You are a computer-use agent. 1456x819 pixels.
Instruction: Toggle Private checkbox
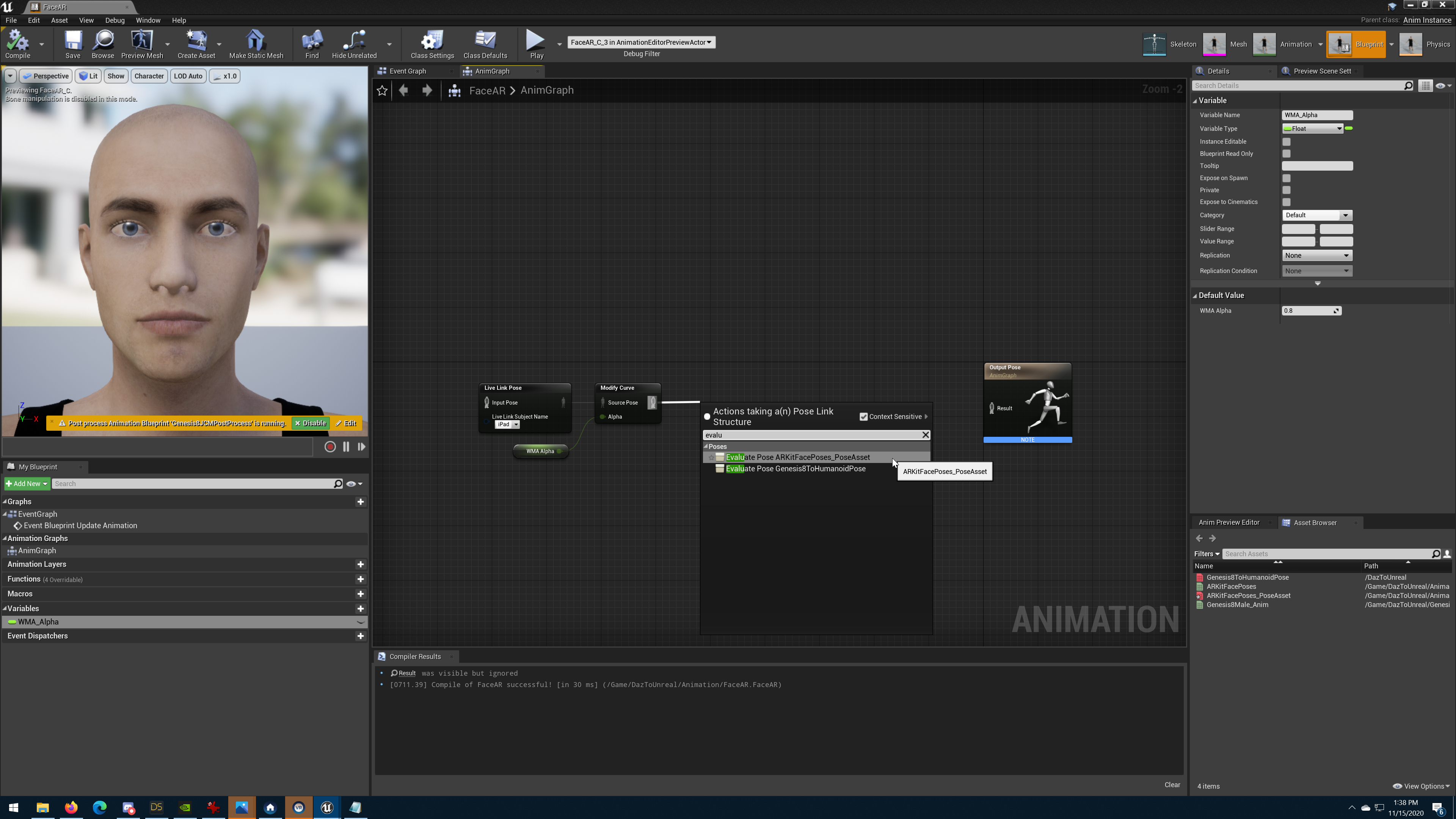click(x=1287, y=190)
